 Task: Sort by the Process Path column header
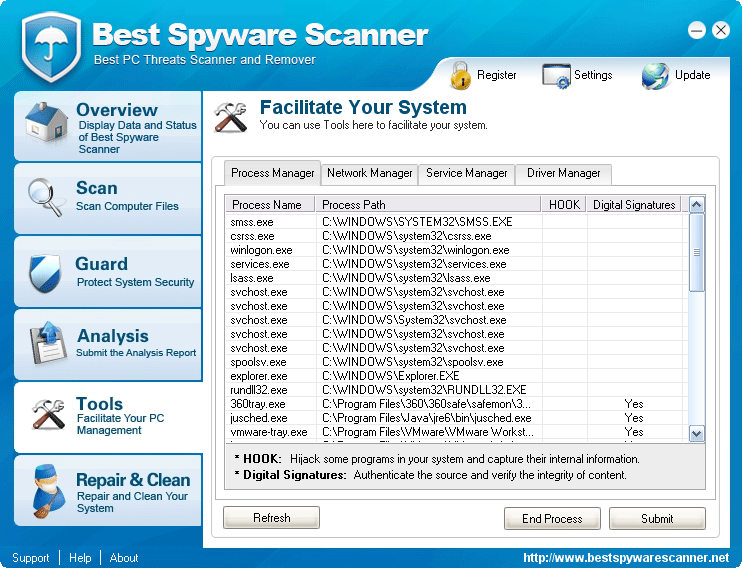click(428, 204)
